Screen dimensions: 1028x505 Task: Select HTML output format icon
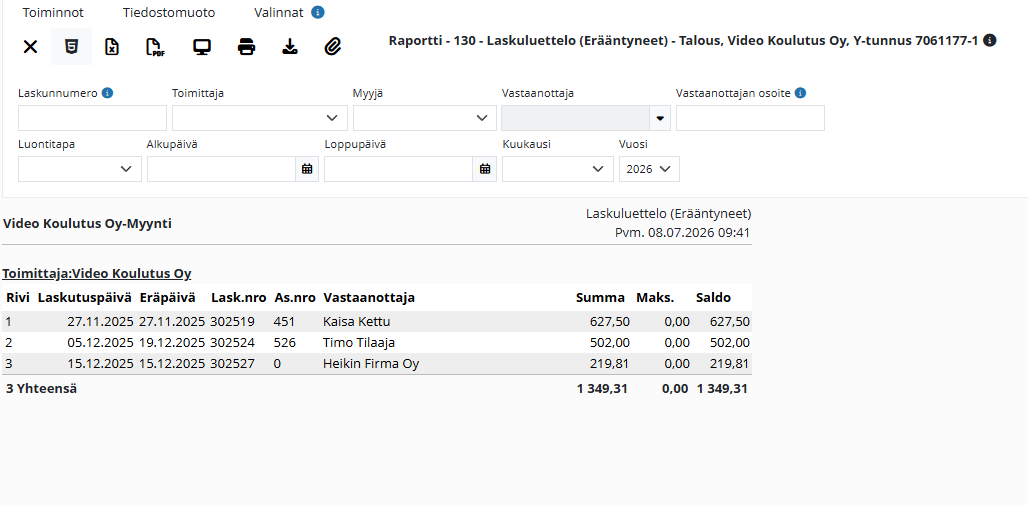tap(71, 47)
